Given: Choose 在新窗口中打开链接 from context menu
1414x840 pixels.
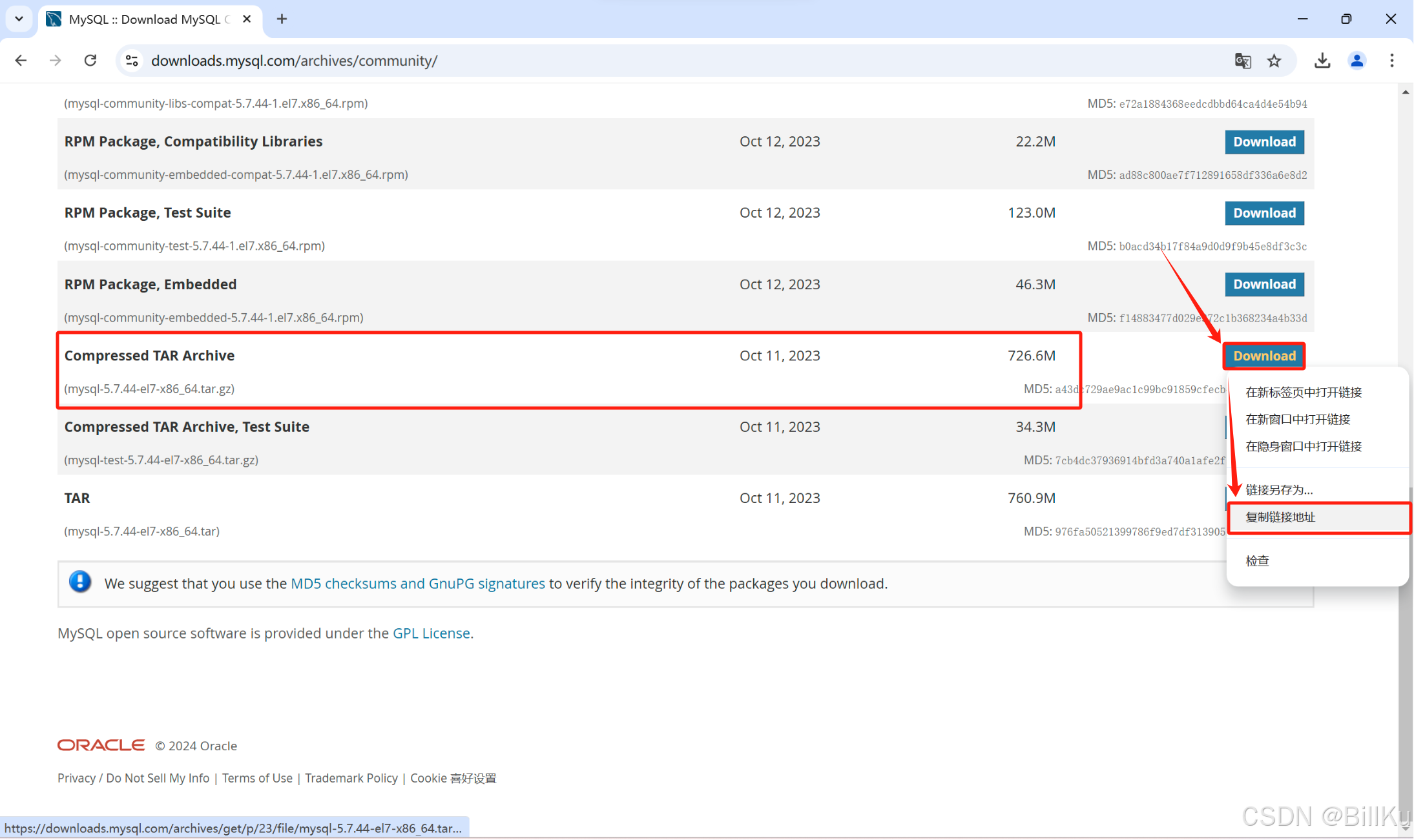Looking at the screenshot, I should [x=1316, y=419].
